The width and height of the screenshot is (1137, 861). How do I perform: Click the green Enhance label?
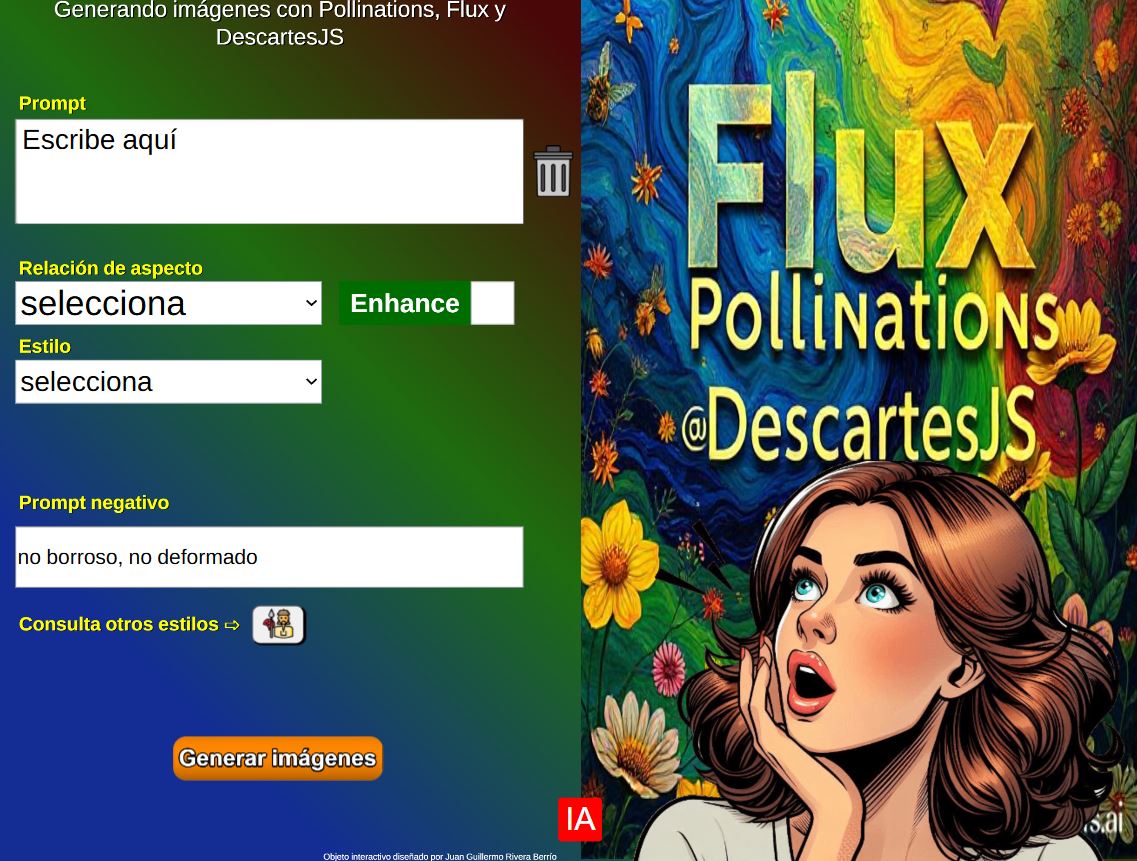405,303
